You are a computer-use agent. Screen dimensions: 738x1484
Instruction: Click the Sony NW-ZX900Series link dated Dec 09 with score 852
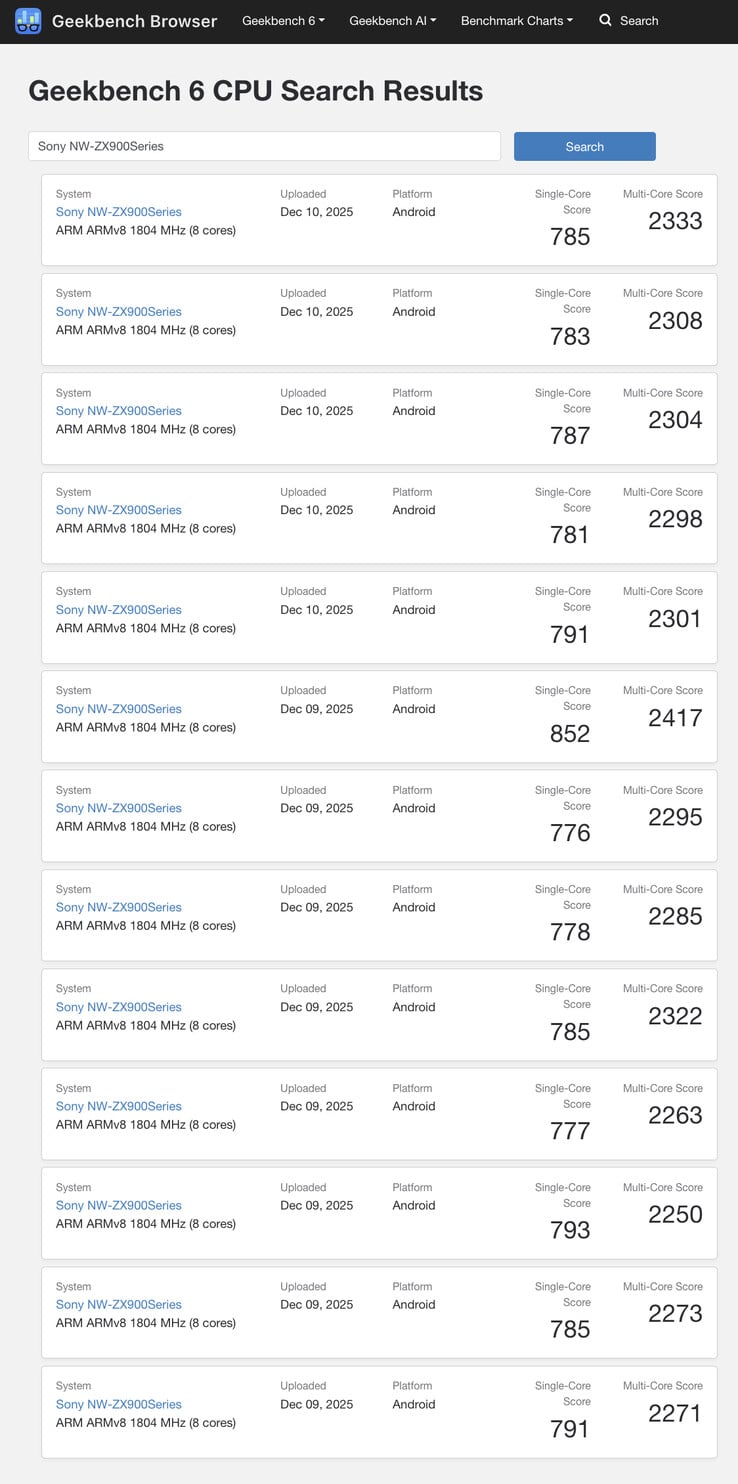coord(118,709)
